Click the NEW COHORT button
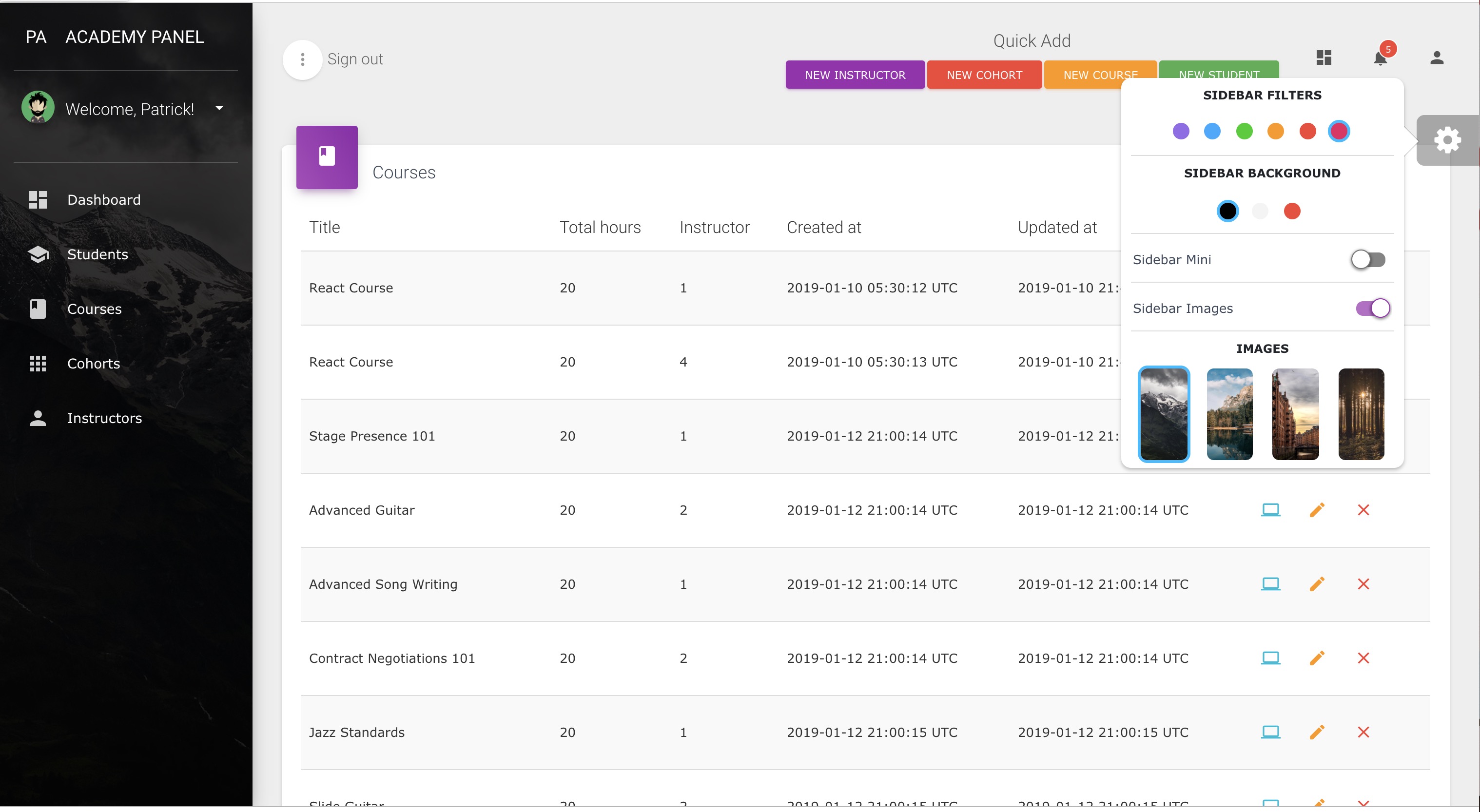The width and height of the screenshot is (1480, 812). [x=984, y=75]
